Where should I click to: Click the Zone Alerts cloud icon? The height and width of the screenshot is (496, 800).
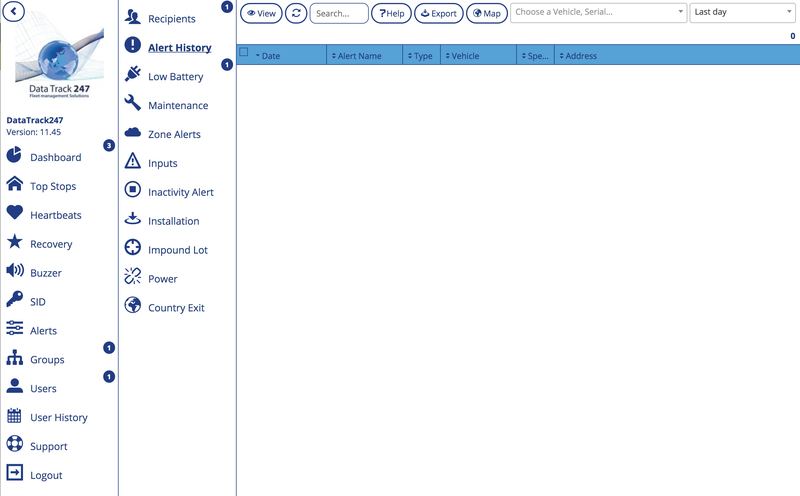coord(133,132)
